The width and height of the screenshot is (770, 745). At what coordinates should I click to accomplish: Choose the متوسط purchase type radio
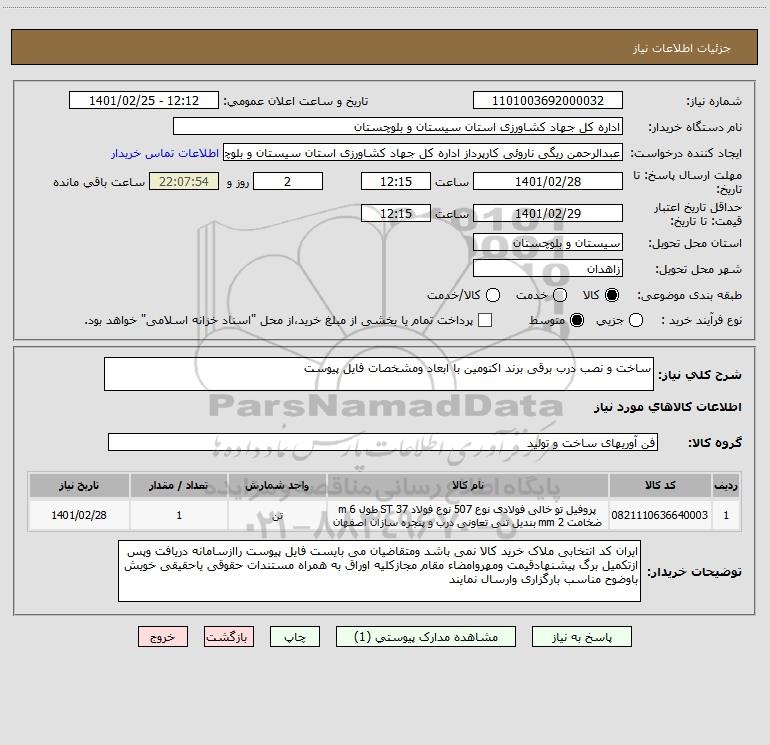pos(577,320)
